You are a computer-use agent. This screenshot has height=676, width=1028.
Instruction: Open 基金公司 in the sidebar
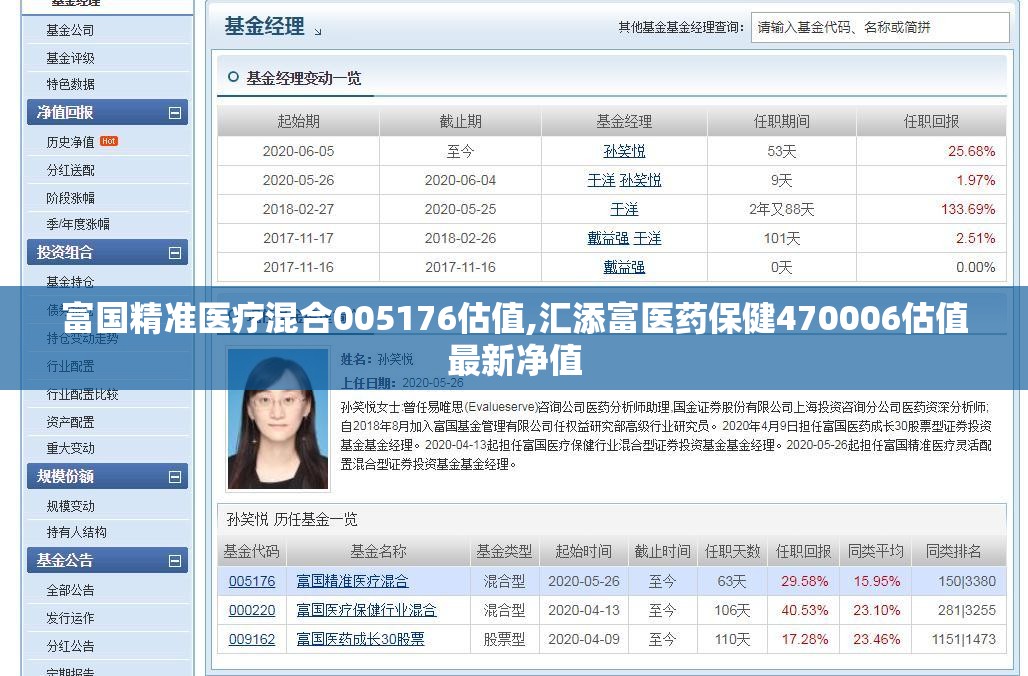coord(70,30)
